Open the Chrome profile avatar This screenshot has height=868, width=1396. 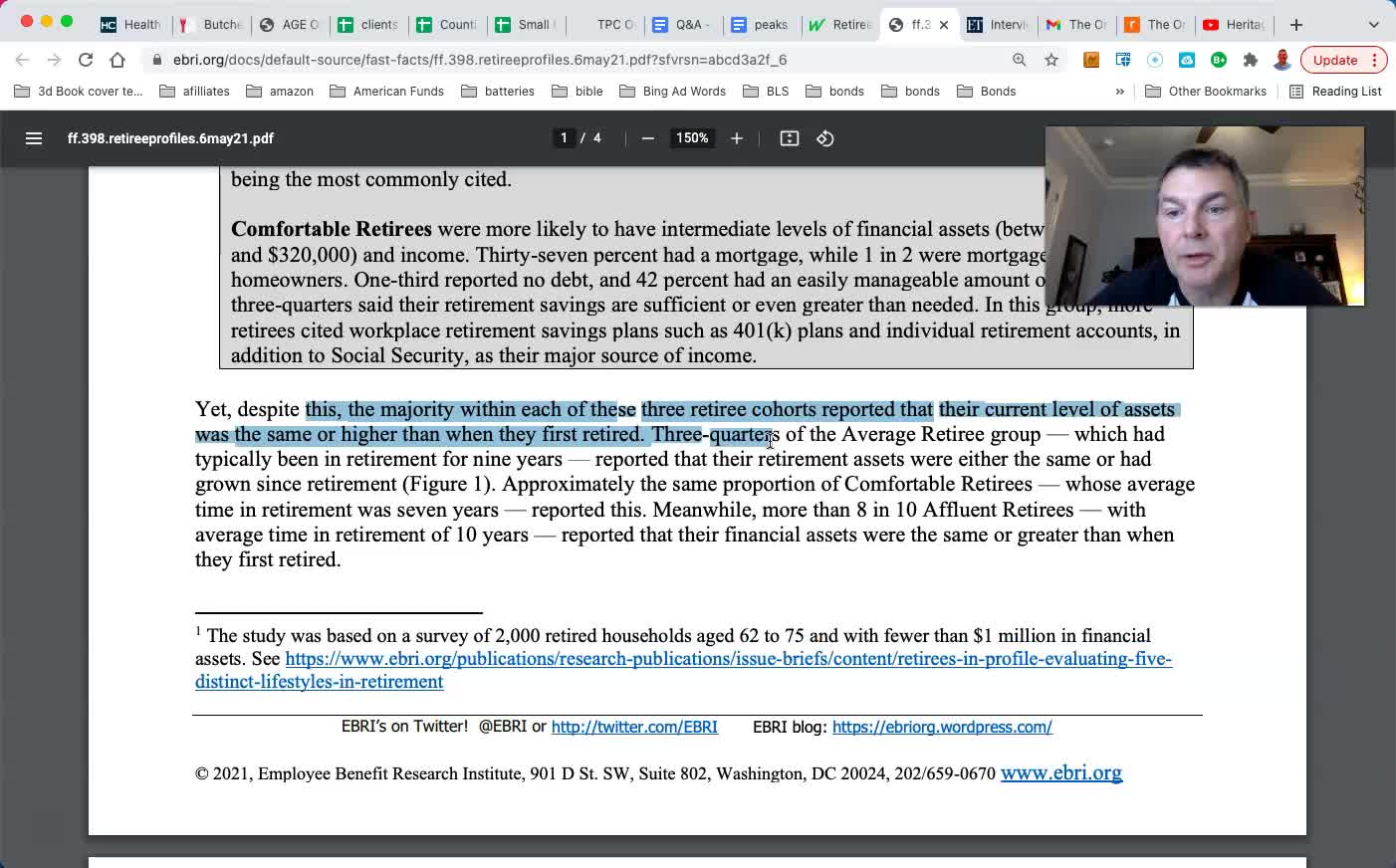pos(1282,60)
